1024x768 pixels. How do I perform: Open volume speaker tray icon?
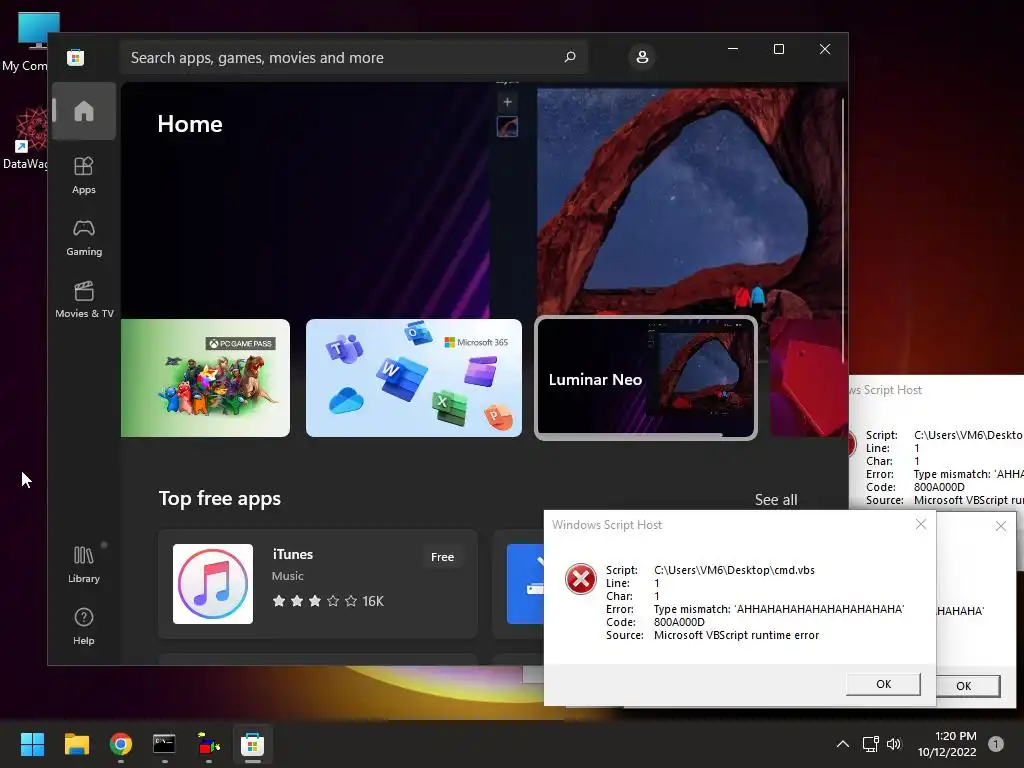(x=893, y=744)
